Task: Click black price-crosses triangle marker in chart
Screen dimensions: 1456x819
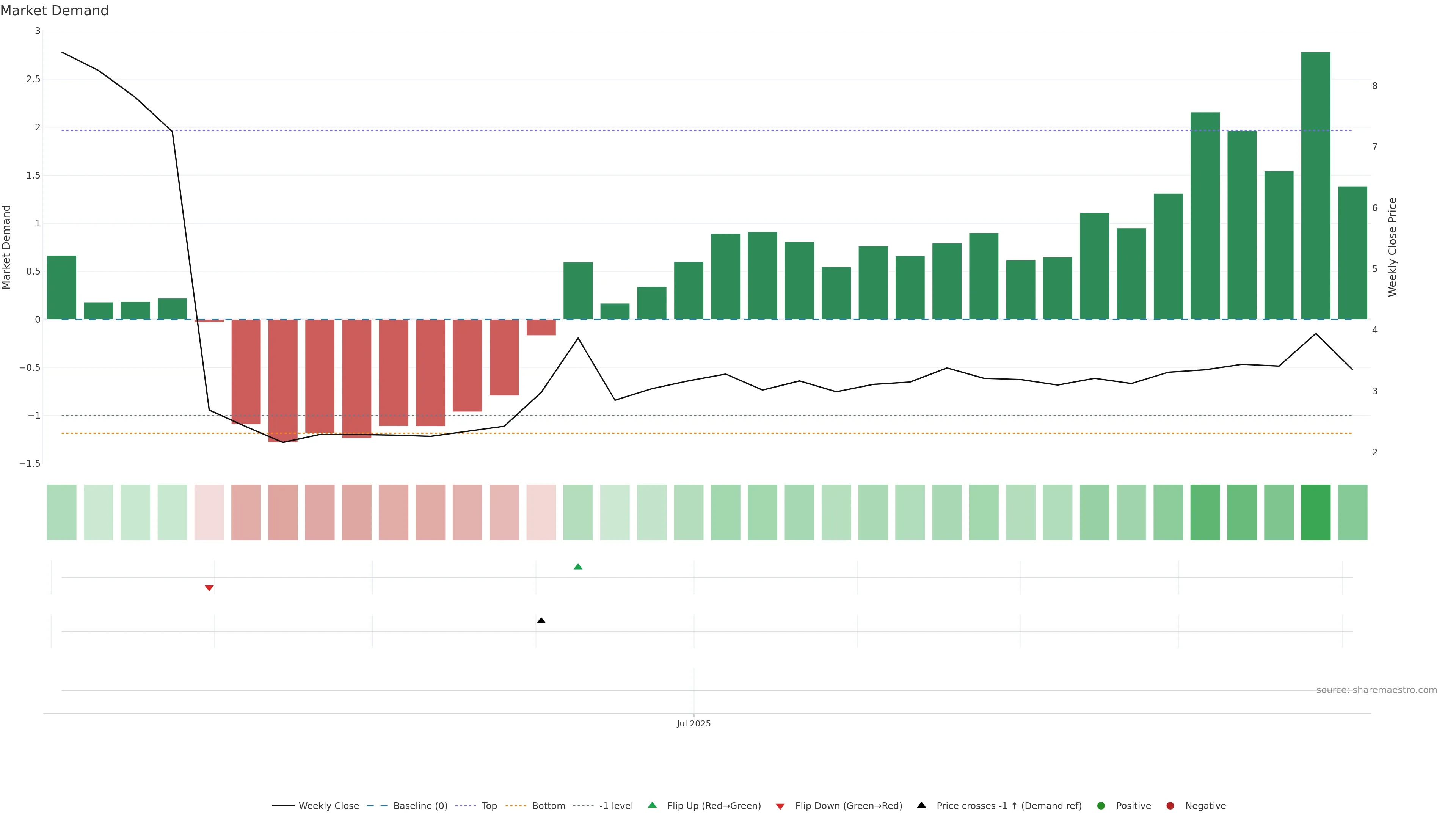Action: click(541, 621)
